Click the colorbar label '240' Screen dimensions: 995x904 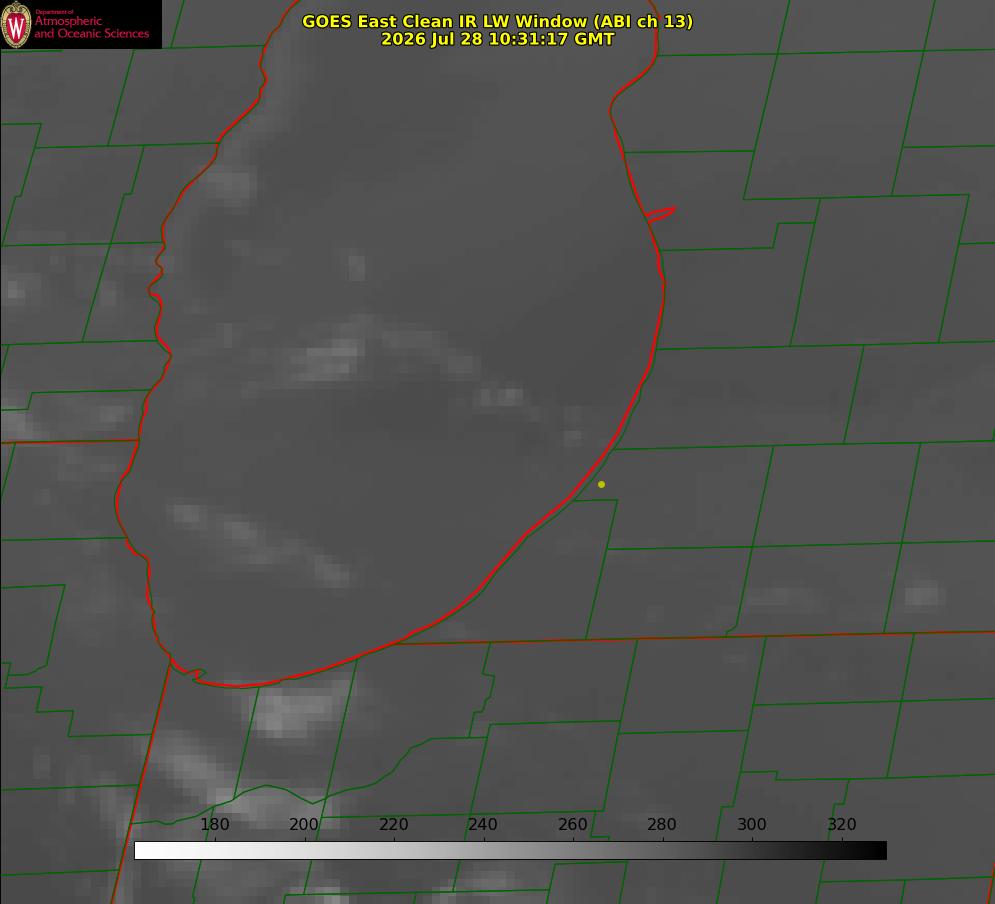pos(483,824)
